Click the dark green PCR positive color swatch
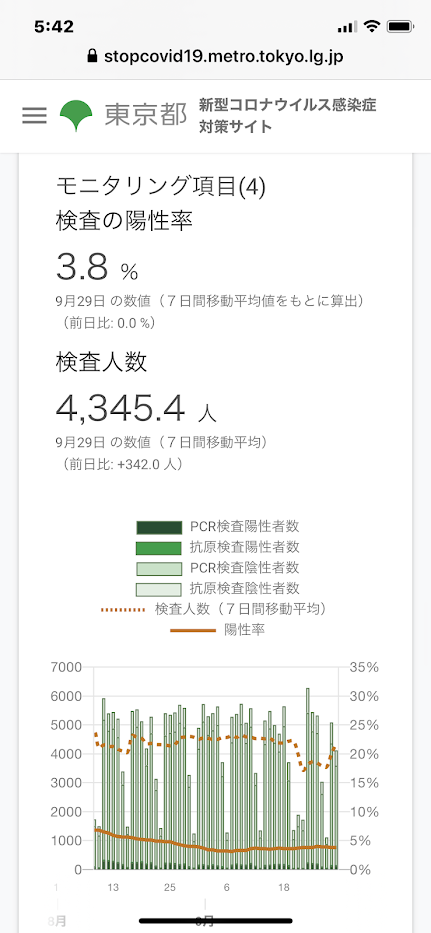 [x=158, y=527]
